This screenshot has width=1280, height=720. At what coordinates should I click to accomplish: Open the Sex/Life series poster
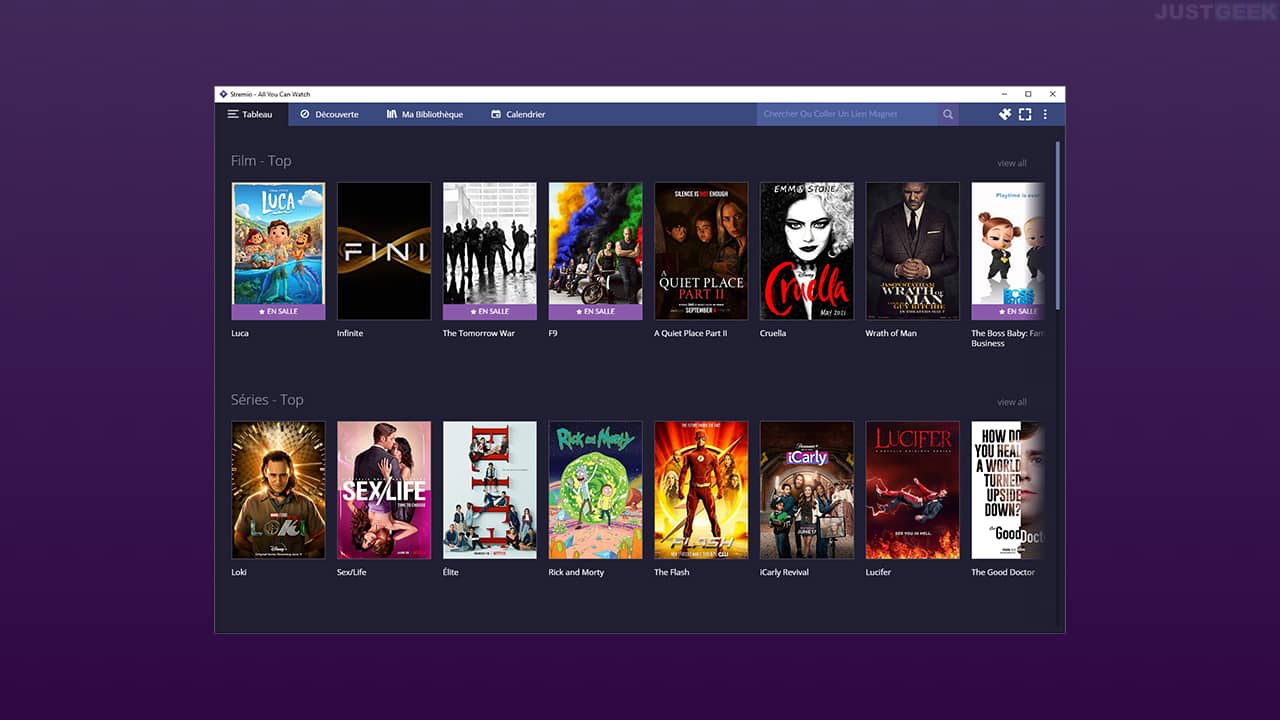point(384,490)
